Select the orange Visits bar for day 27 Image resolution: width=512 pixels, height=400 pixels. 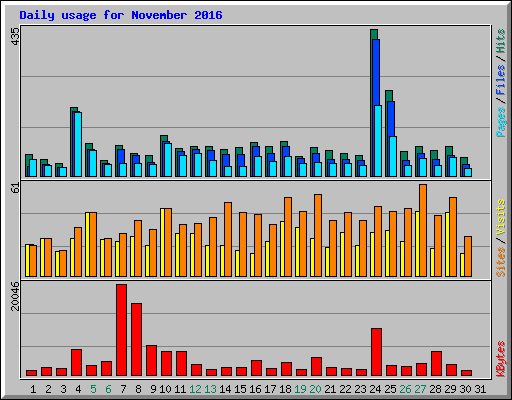tap(423, 230)
